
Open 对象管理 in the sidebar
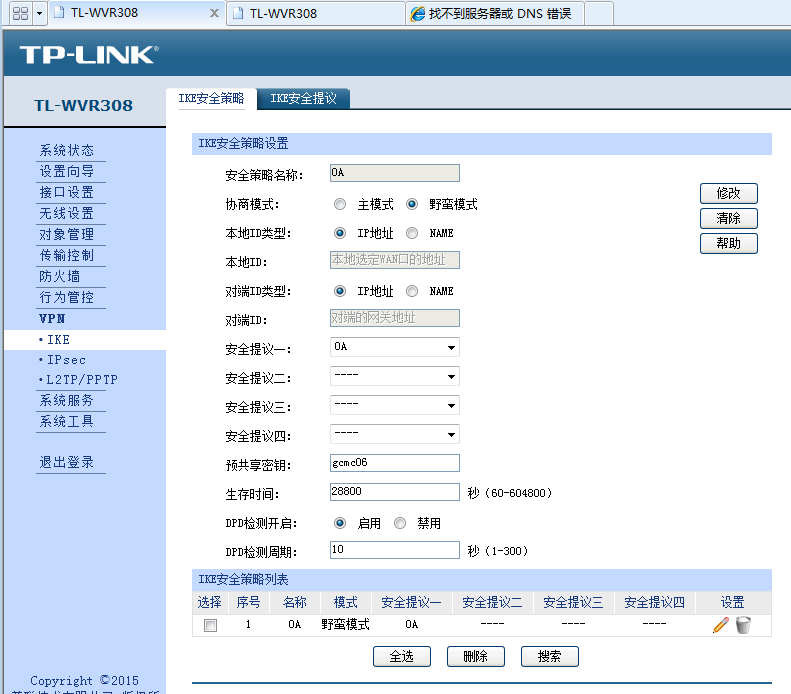(x=67, y=235)
